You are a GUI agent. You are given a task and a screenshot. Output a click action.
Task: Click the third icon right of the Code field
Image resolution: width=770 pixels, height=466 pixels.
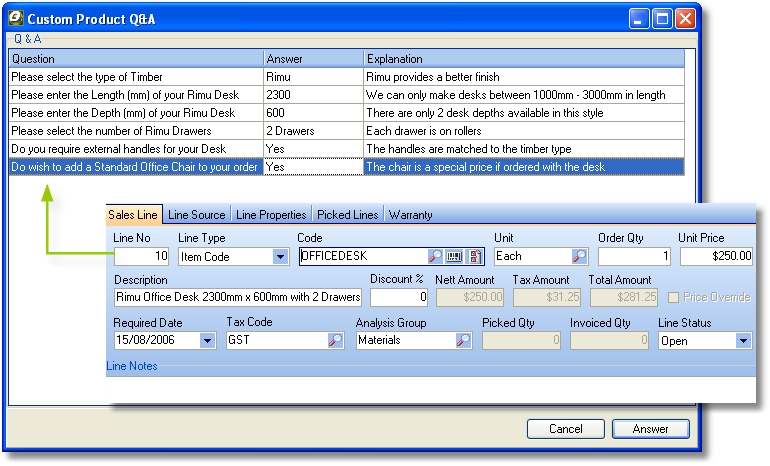click(475, 256)
